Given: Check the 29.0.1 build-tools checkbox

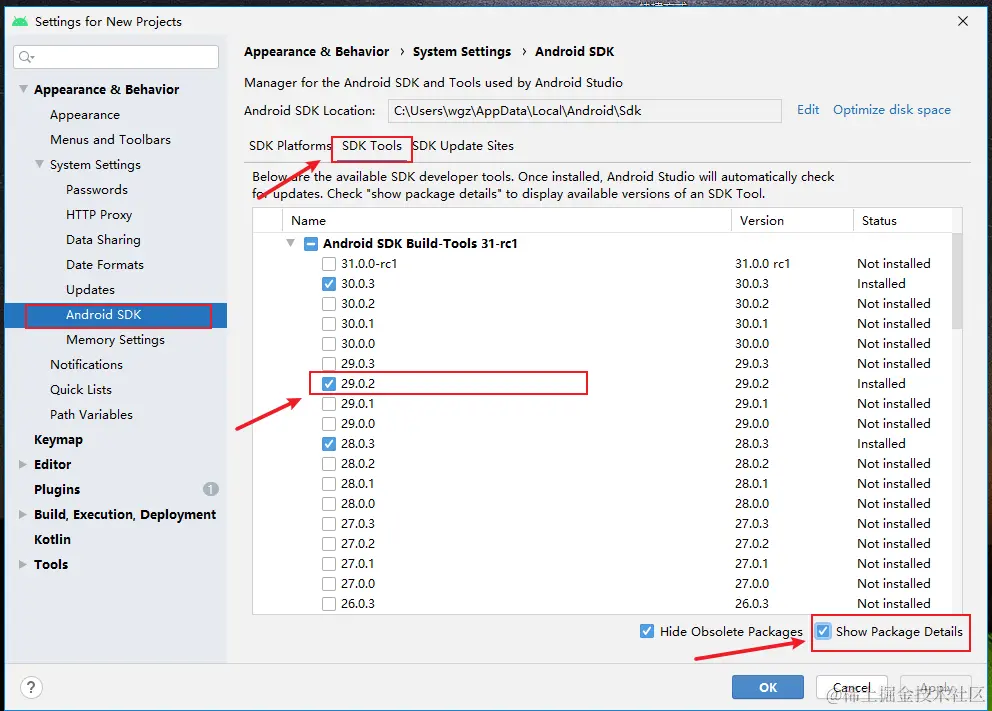Looking at the screenshot, I should click(329, 404).
